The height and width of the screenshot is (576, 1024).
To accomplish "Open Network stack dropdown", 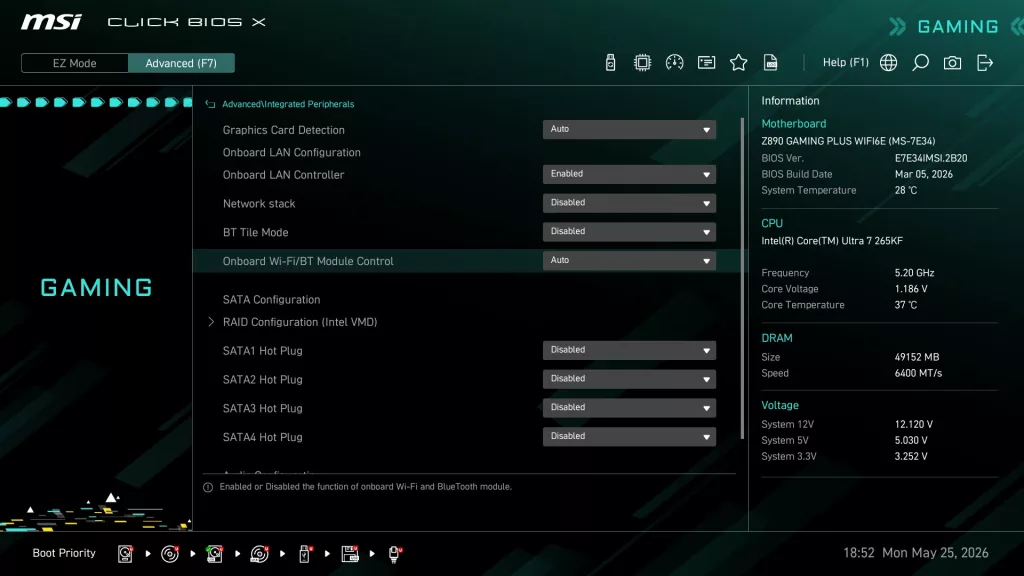I will pos(629,203).
